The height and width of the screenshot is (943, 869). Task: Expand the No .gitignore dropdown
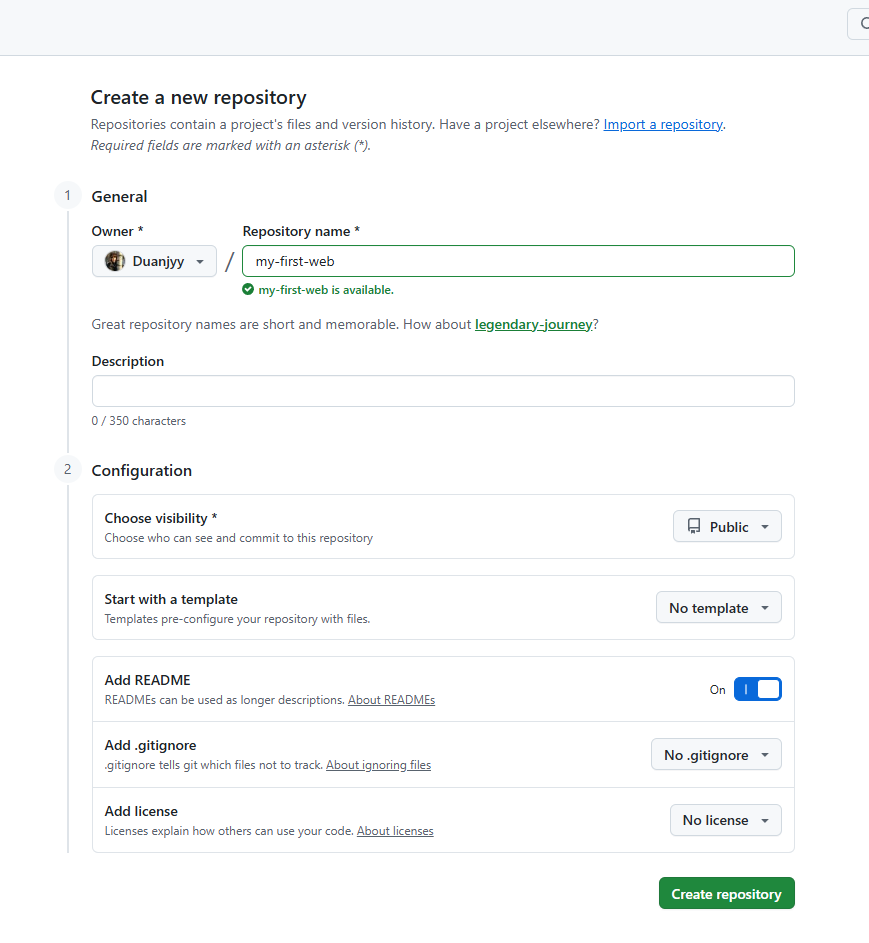[x=716, y=755]
